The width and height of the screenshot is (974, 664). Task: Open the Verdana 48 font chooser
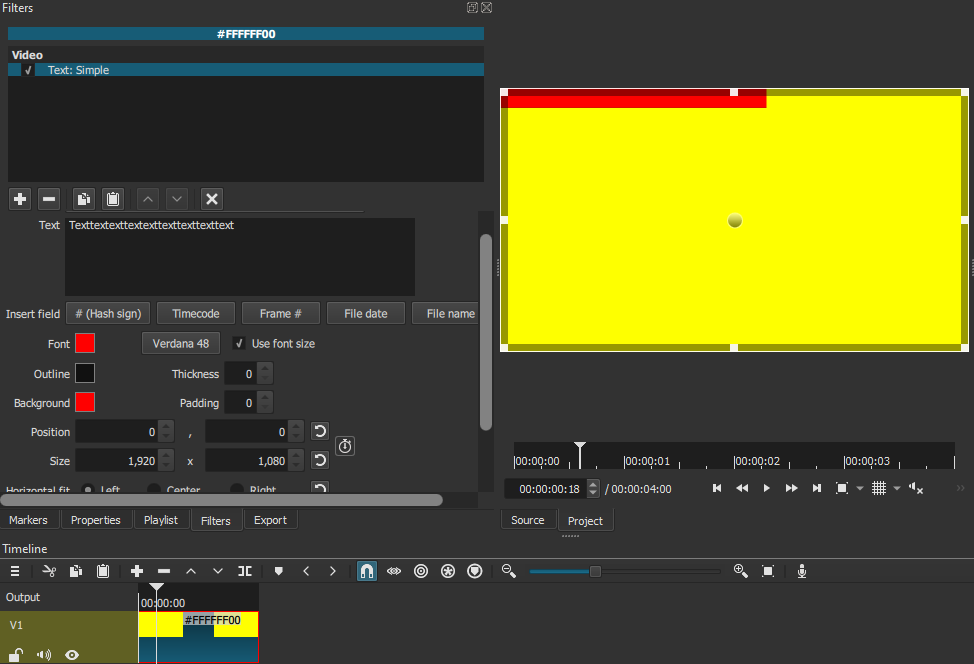(x=181, y=344)
